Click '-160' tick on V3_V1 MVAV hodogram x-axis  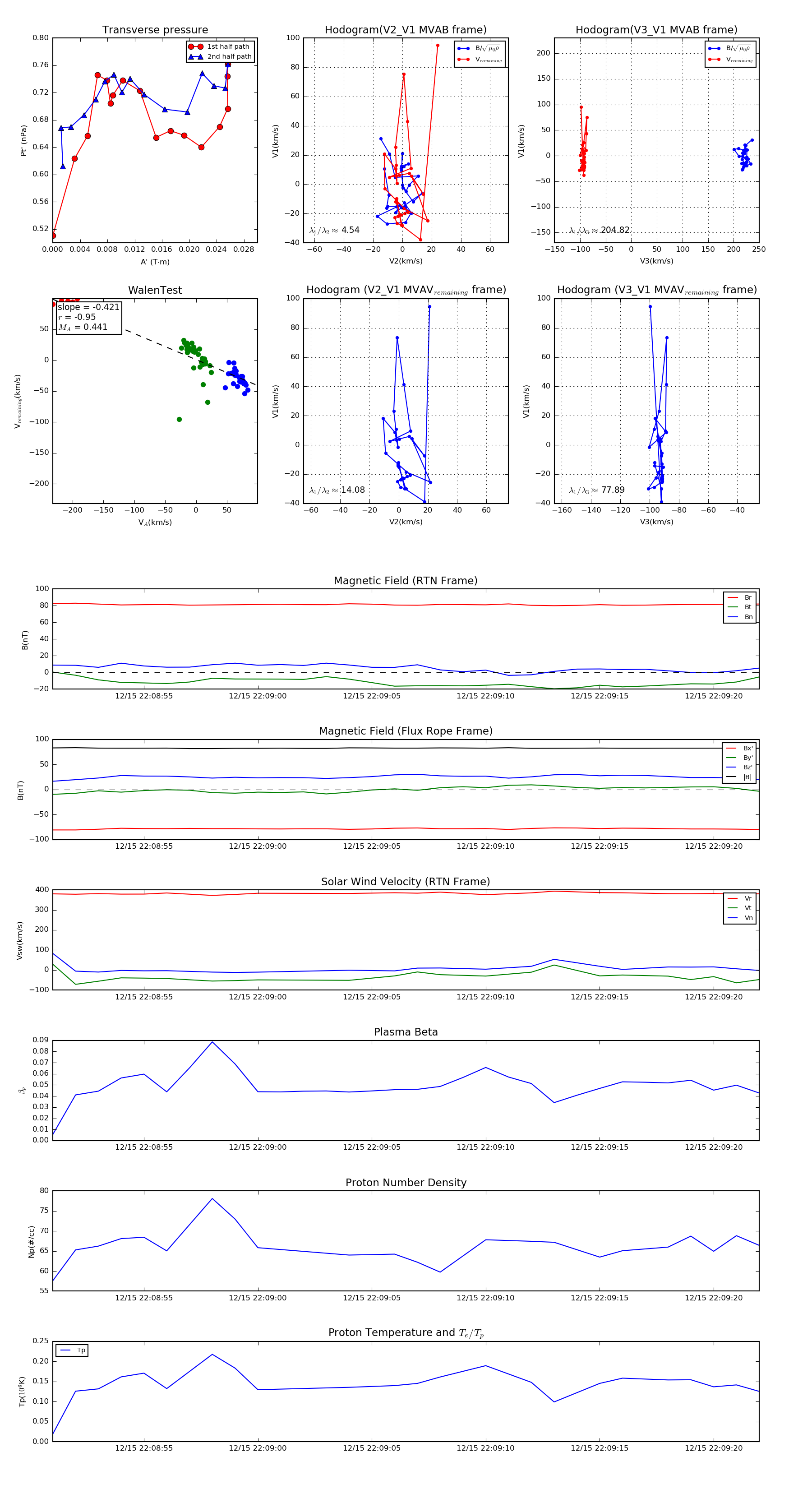click(x=562, y=510)
